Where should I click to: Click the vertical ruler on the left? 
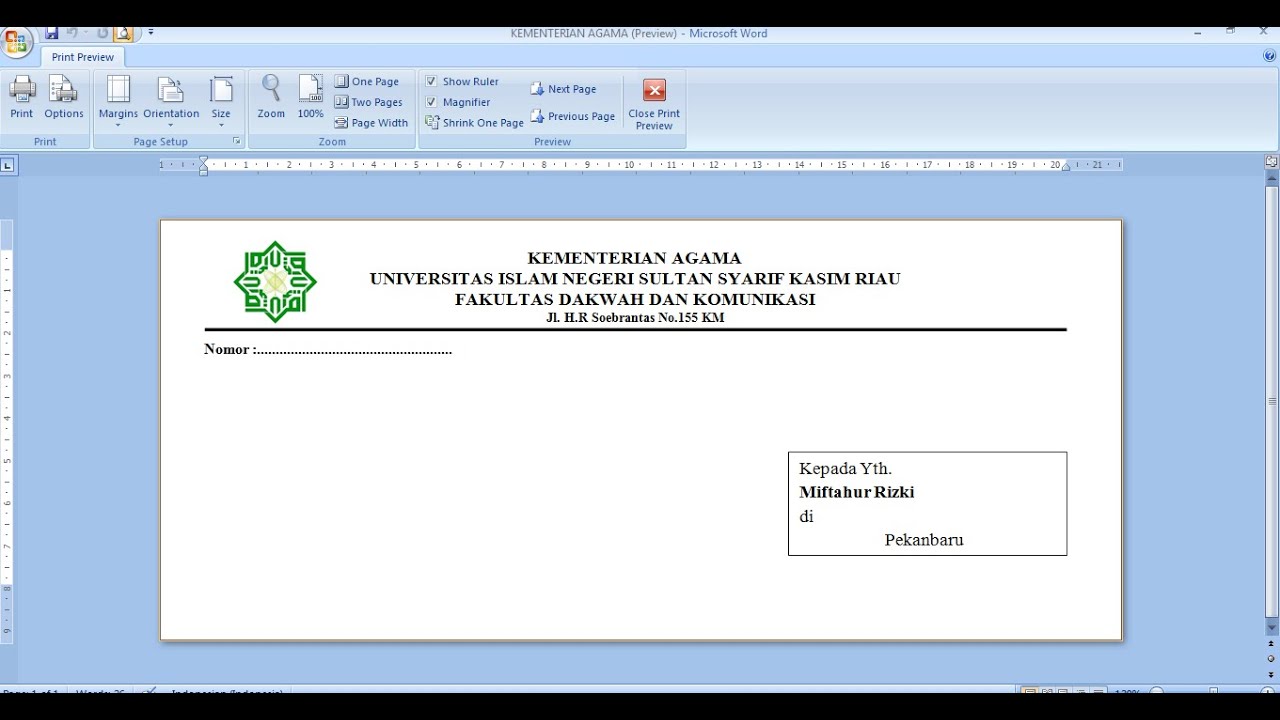point(7,430)
